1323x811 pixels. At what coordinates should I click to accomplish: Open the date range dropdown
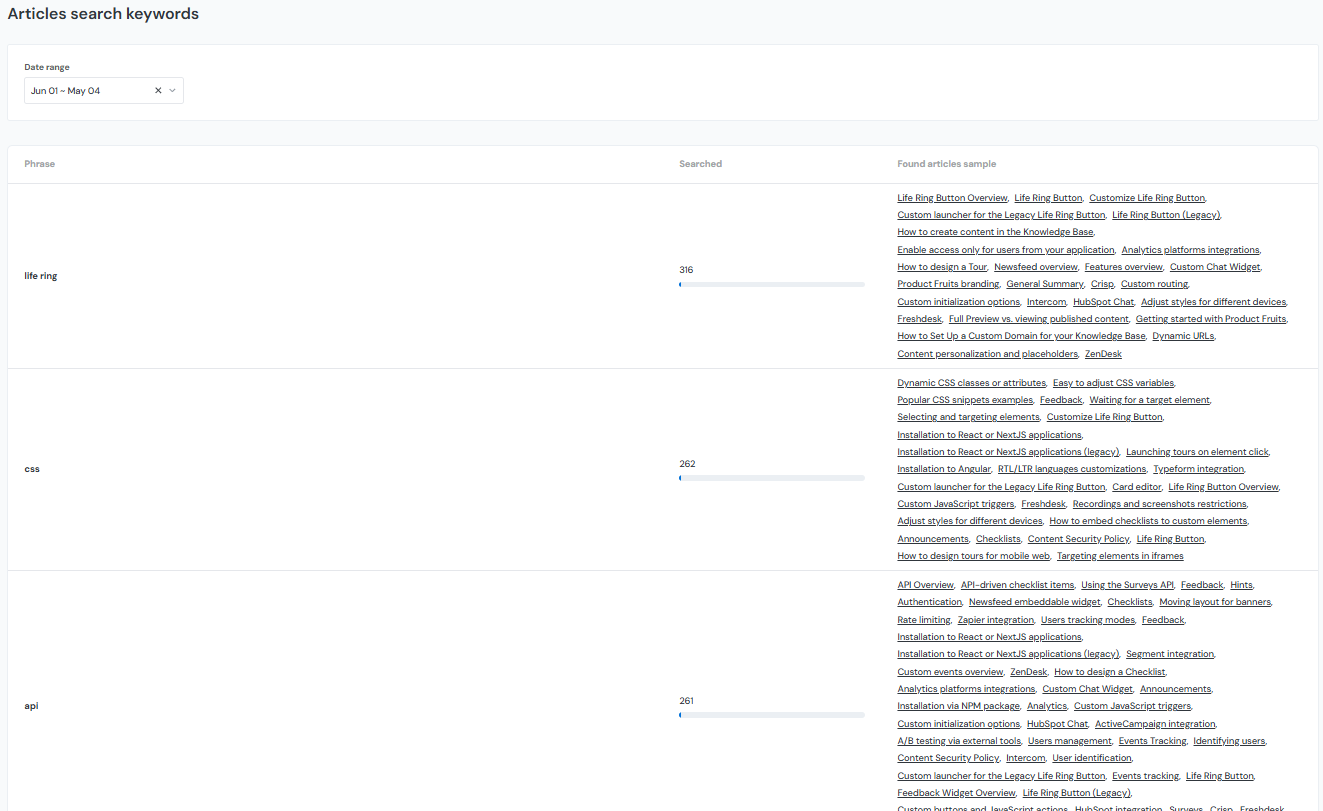(174, 90)
